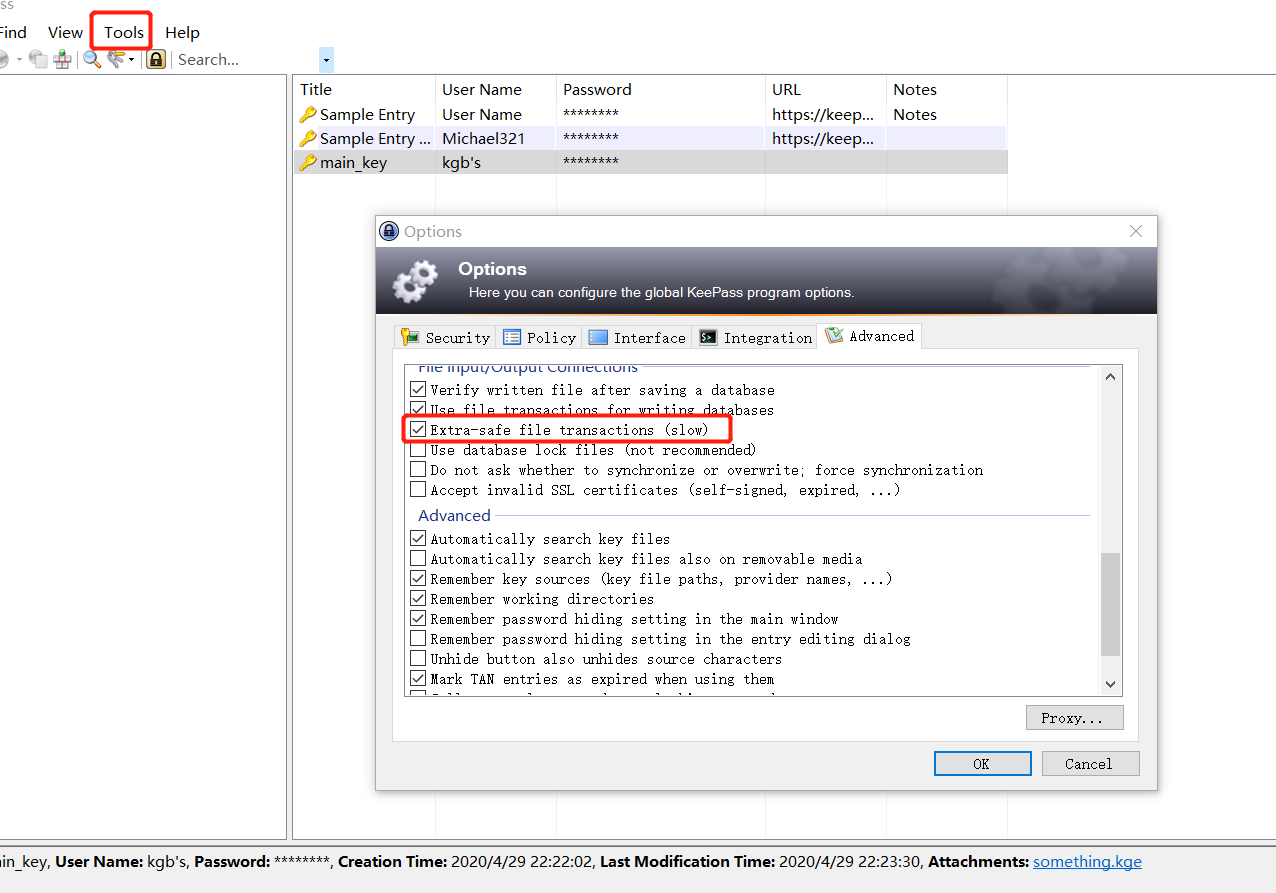Image resolution: width=1276 pixels, height=893 pixels.
Task: Click the copy toolbar icon beside auto-type
Action: coord(38,59)
